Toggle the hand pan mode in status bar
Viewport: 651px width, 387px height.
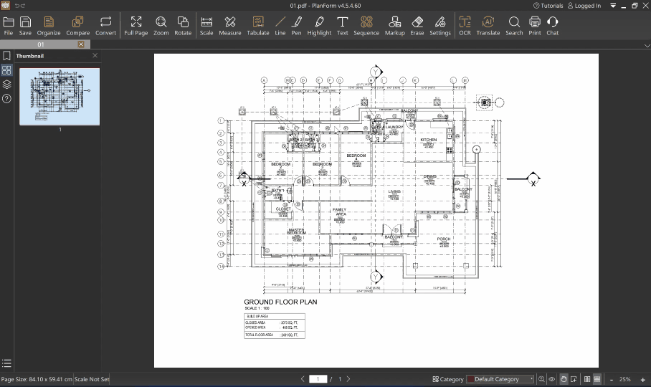pos(563,379)
